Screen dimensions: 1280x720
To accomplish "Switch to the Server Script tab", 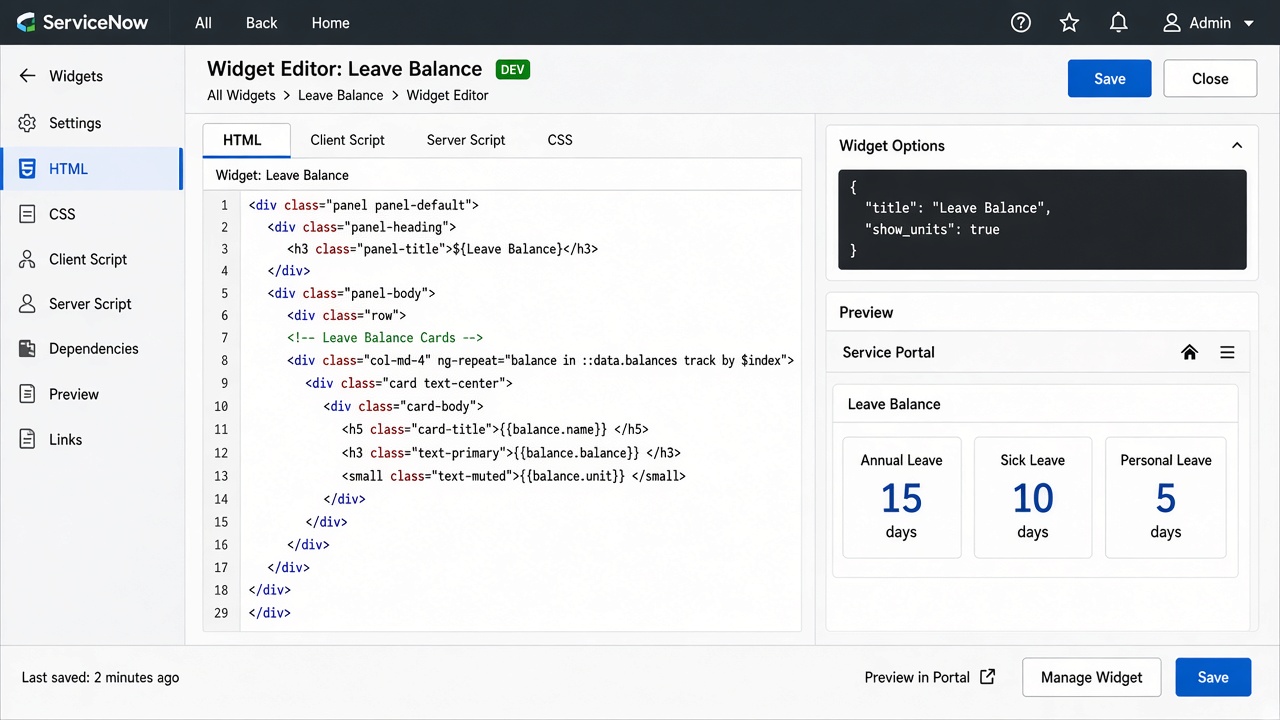I will pos(466,140).
